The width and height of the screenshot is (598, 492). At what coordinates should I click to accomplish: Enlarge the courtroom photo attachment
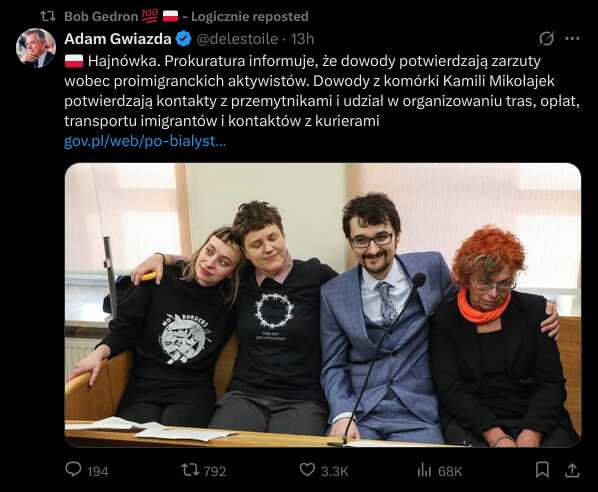click(x=323, y=305)
